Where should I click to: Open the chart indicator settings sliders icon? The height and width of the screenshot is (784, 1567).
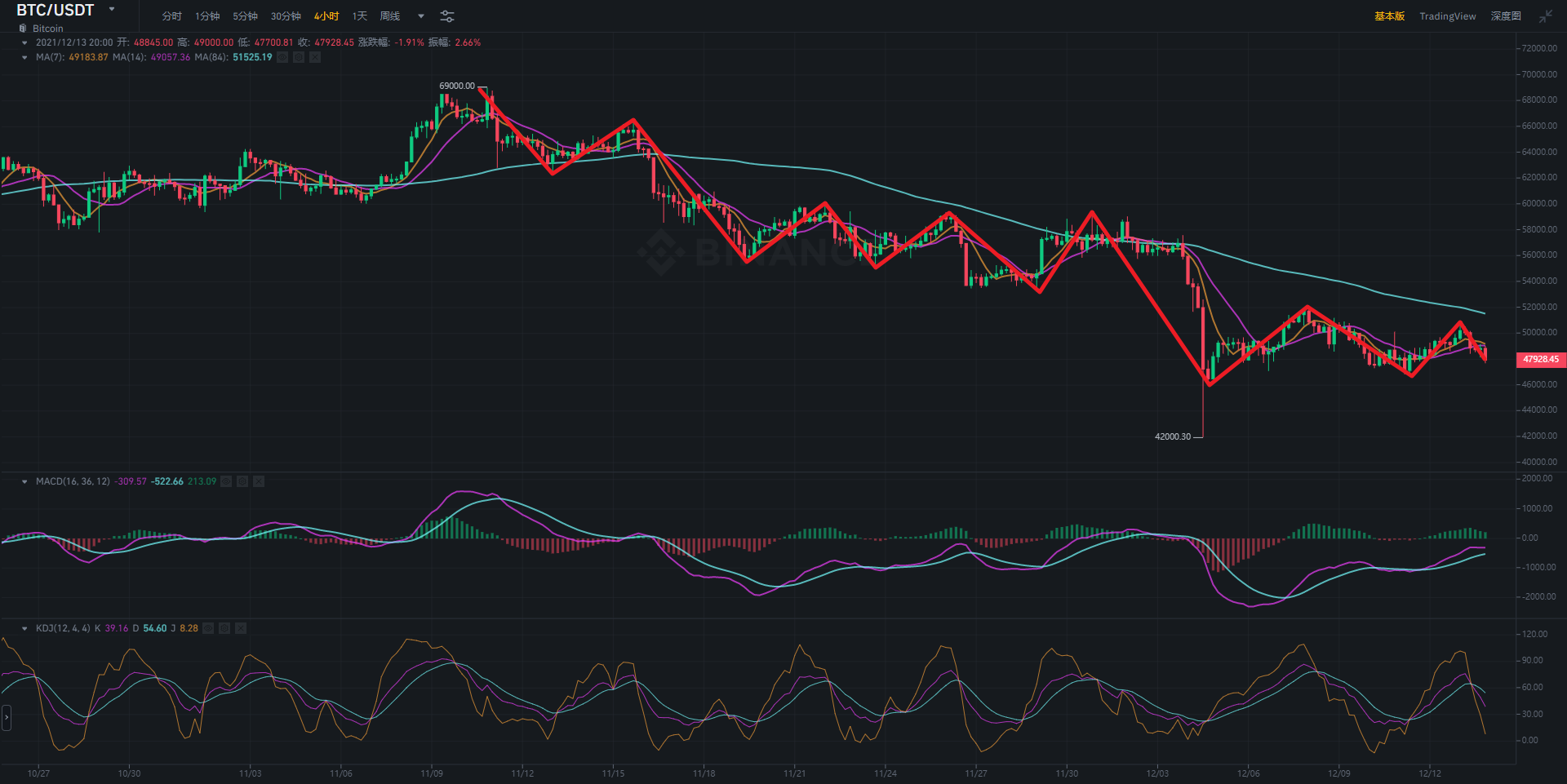pyautogui.click(x=447, y=16)
